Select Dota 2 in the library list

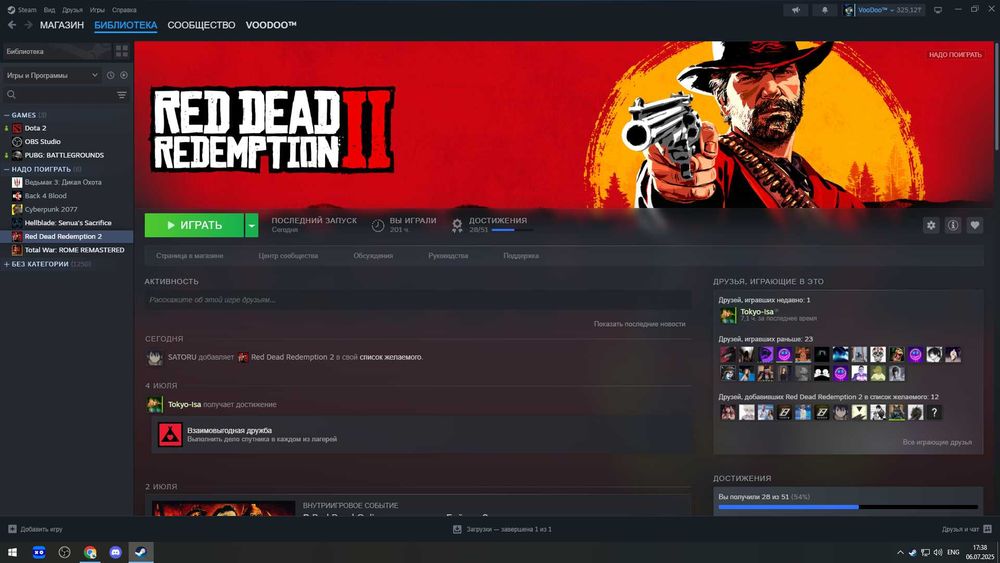click(35, 128)
